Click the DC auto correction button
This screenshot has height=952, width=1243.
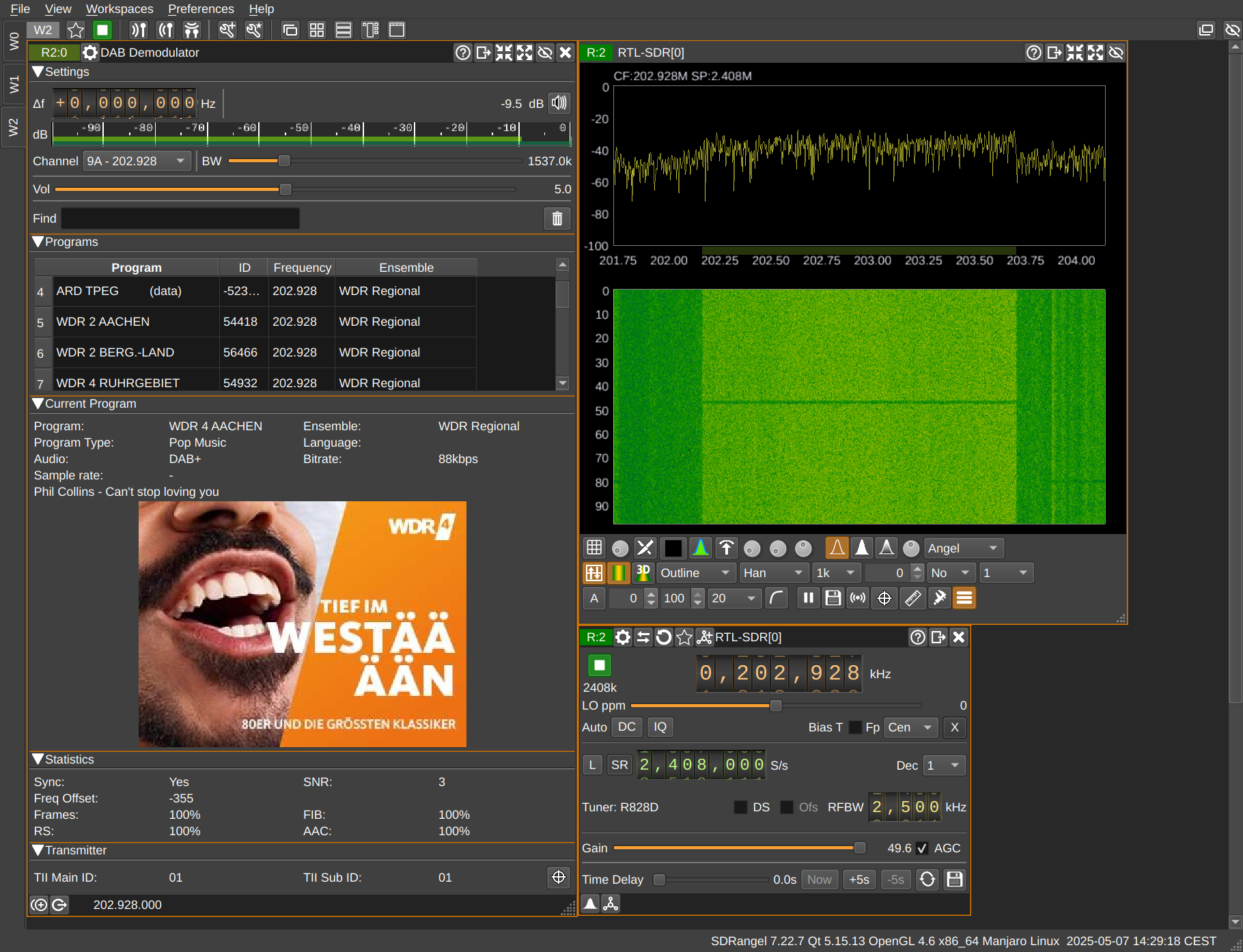pyautogui.click(x=626, y=727)
